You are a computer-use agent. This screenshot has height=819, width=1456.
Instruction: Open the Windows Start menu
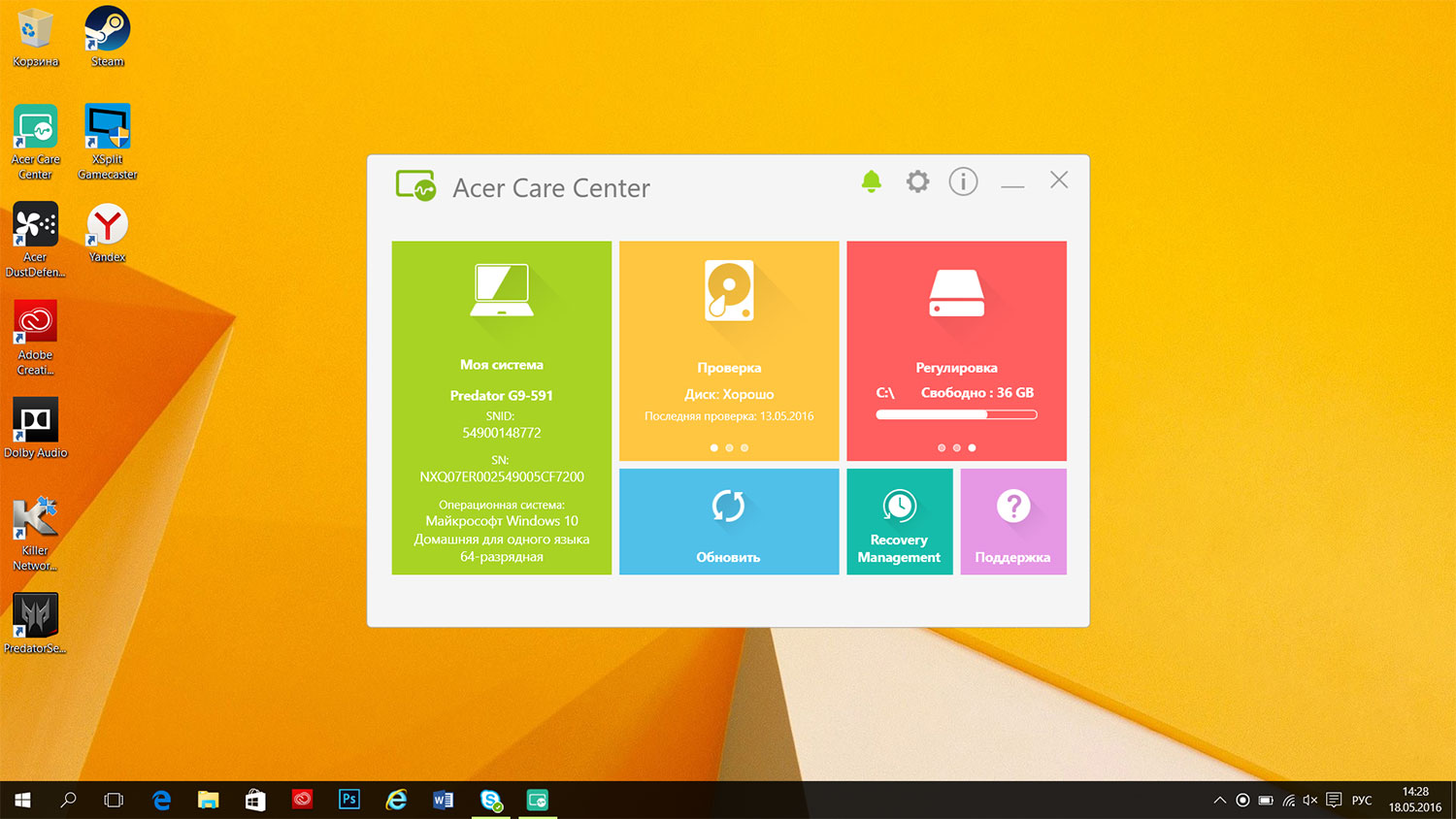pyautogui.click(x=22, y=801)
